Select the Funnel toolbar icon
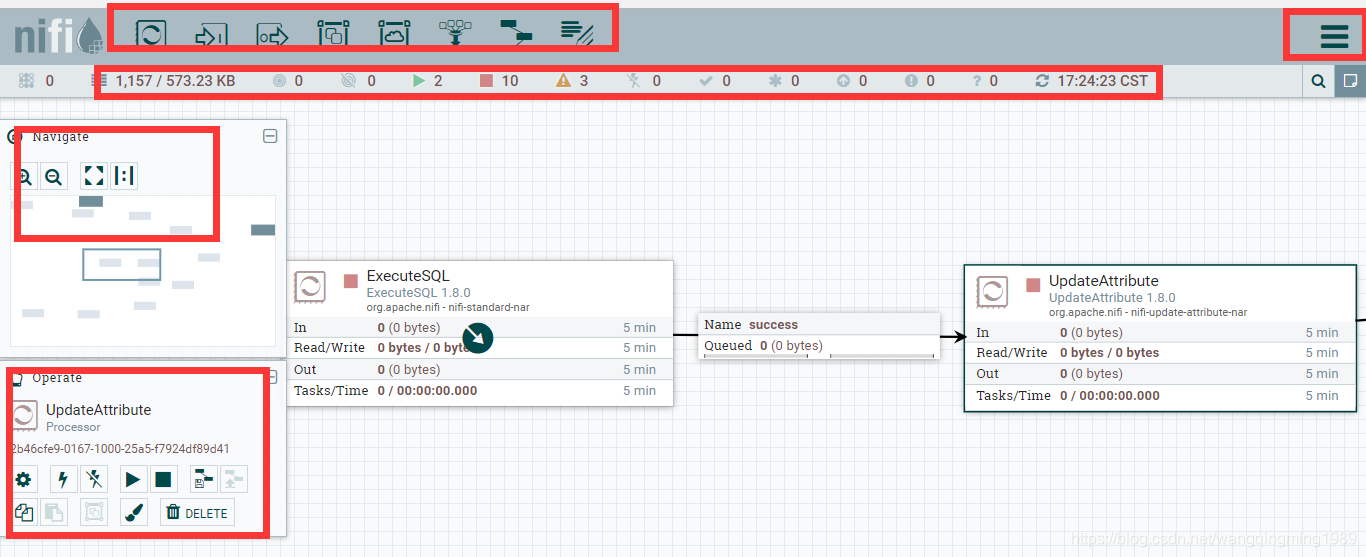 pyautogui.click(x=455, y=34)
